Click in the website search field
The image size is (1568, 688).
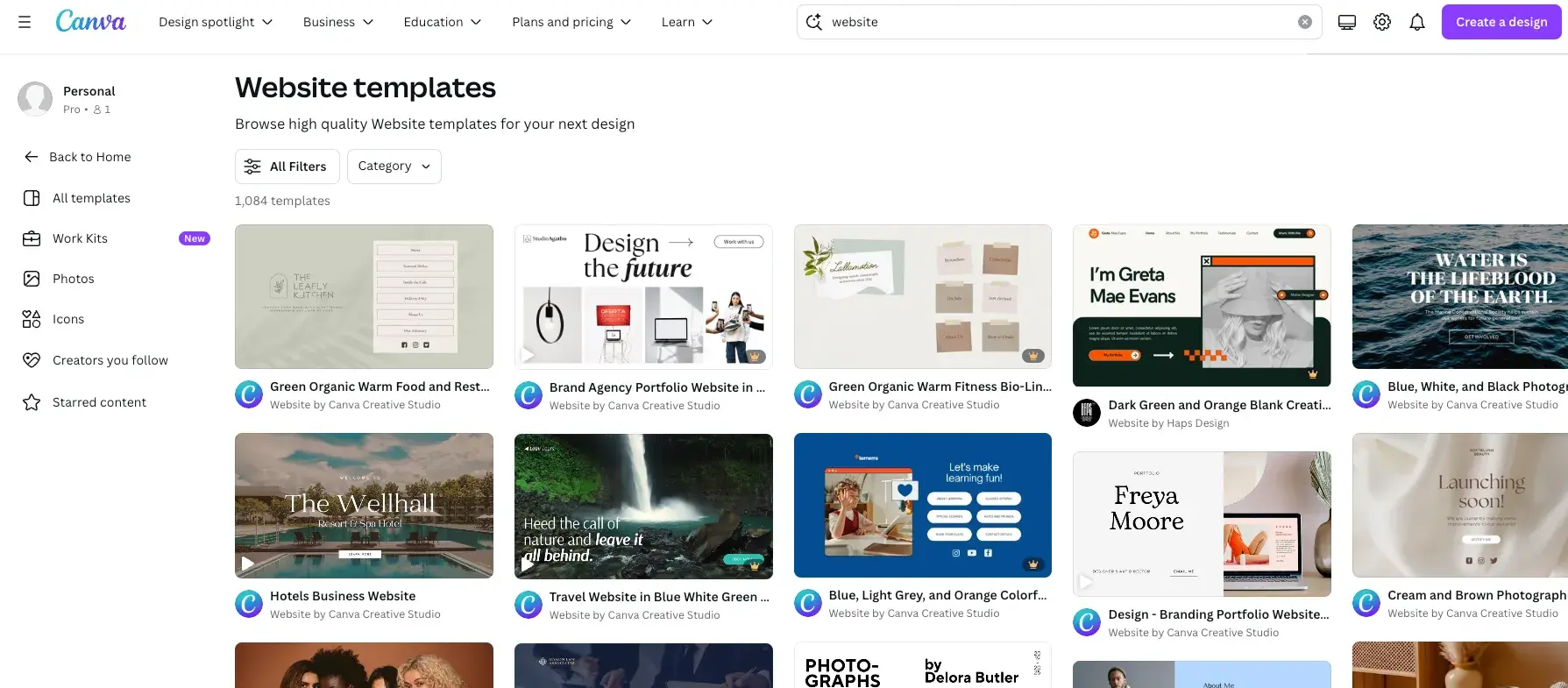pyautogui.click(x=1052, y=22)
